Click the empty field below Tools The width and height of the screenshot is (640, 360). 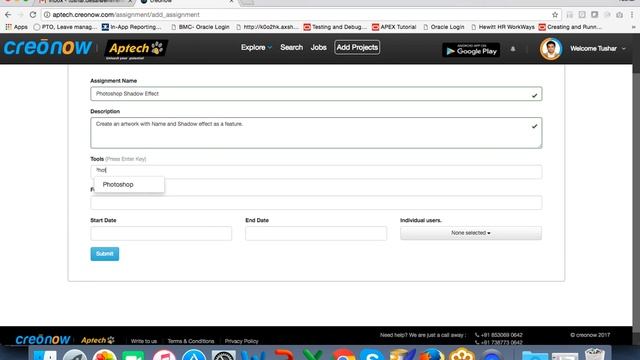click(316, 203)
